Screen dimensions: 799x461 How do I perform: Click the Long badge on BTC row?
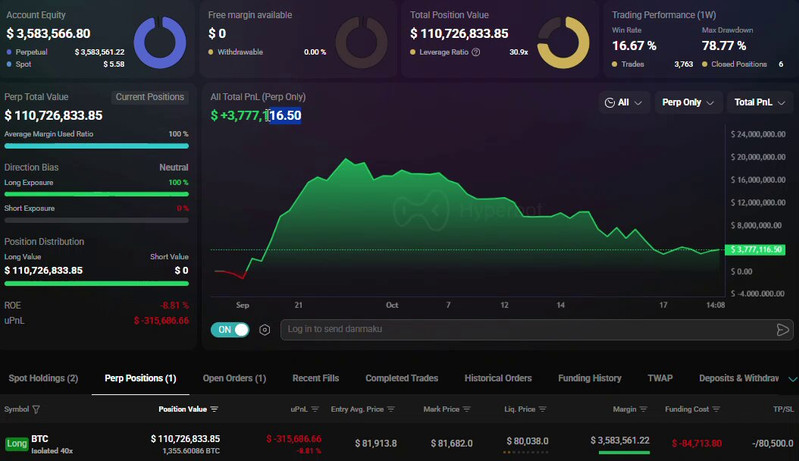[16, 444]
